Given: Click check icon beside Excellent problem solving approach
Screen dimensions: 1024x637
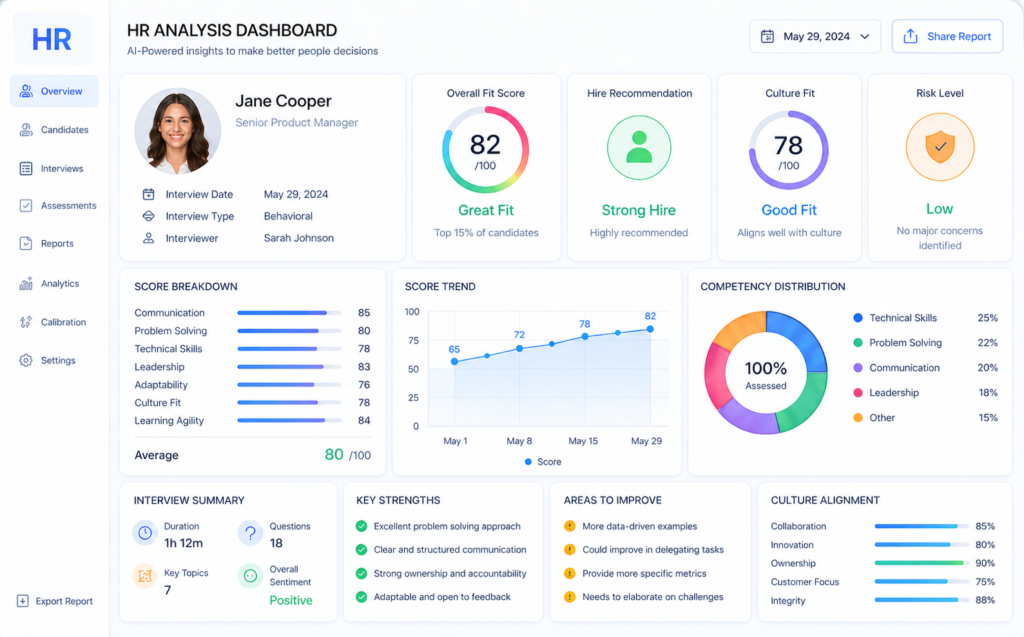Looking at the screenshot, I should click(361, 526).
